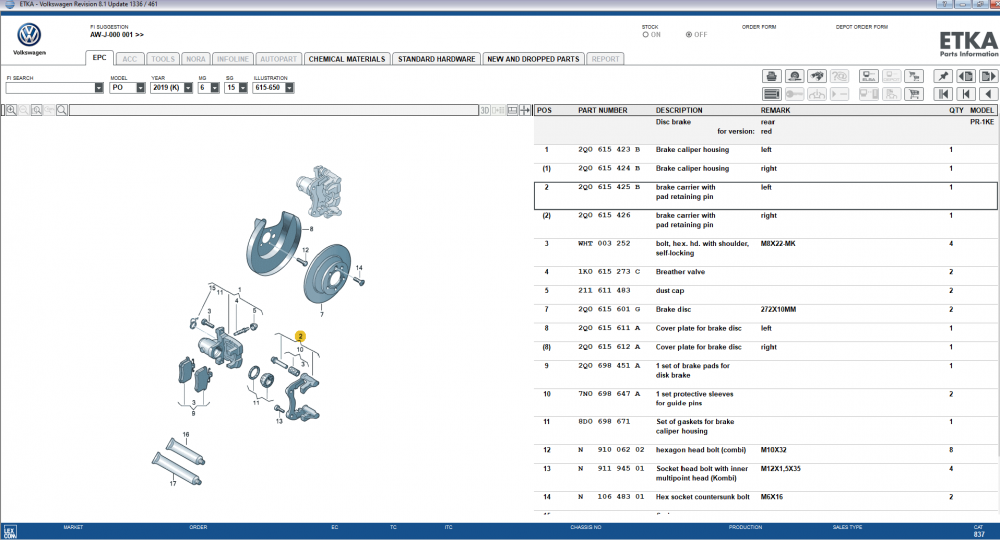
Task: Open the Report tab
Action: pyautogui.click(x=605, y=59)
